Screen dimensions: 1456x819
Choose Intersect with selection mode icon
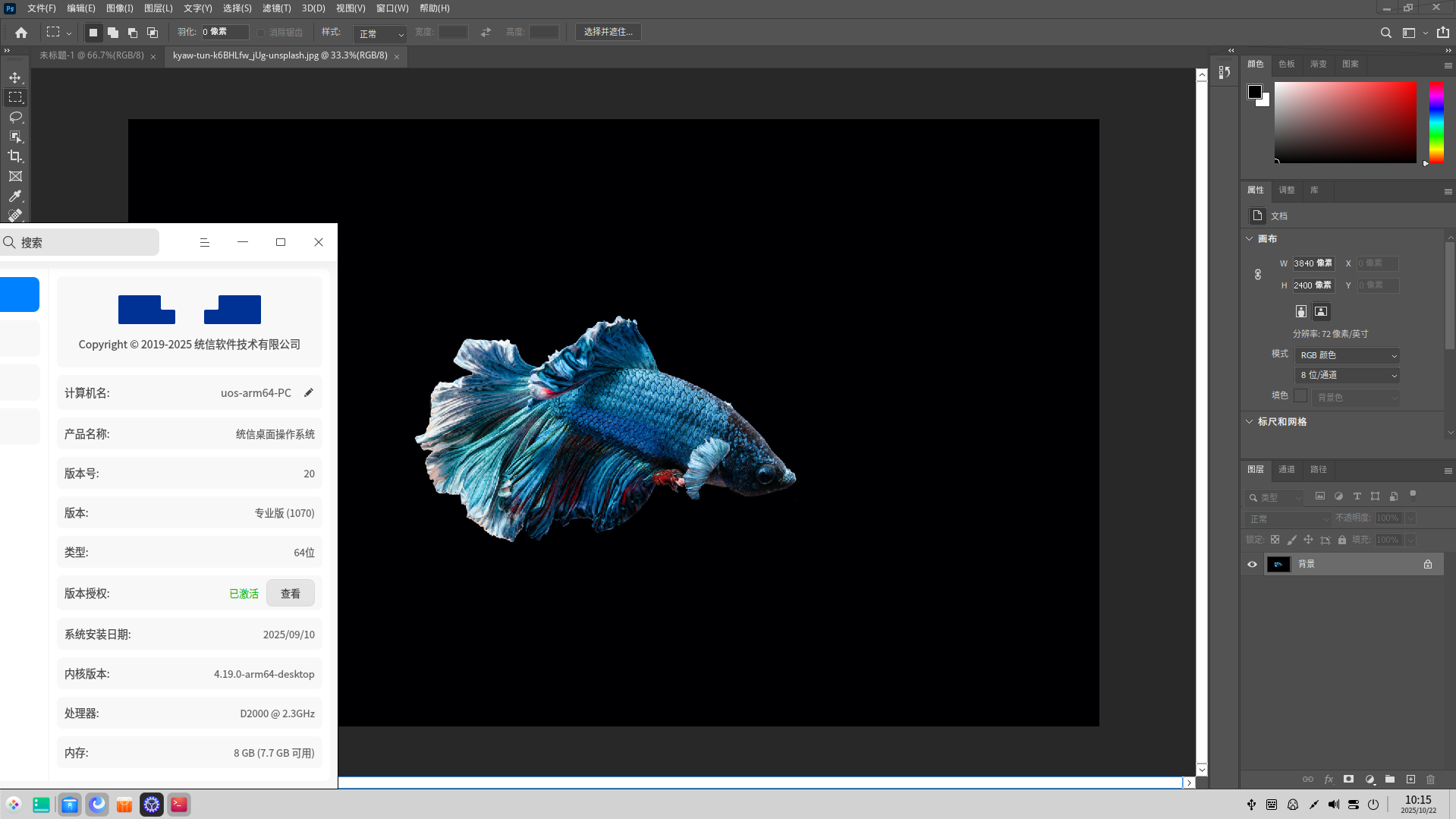(x=153, y=33)
